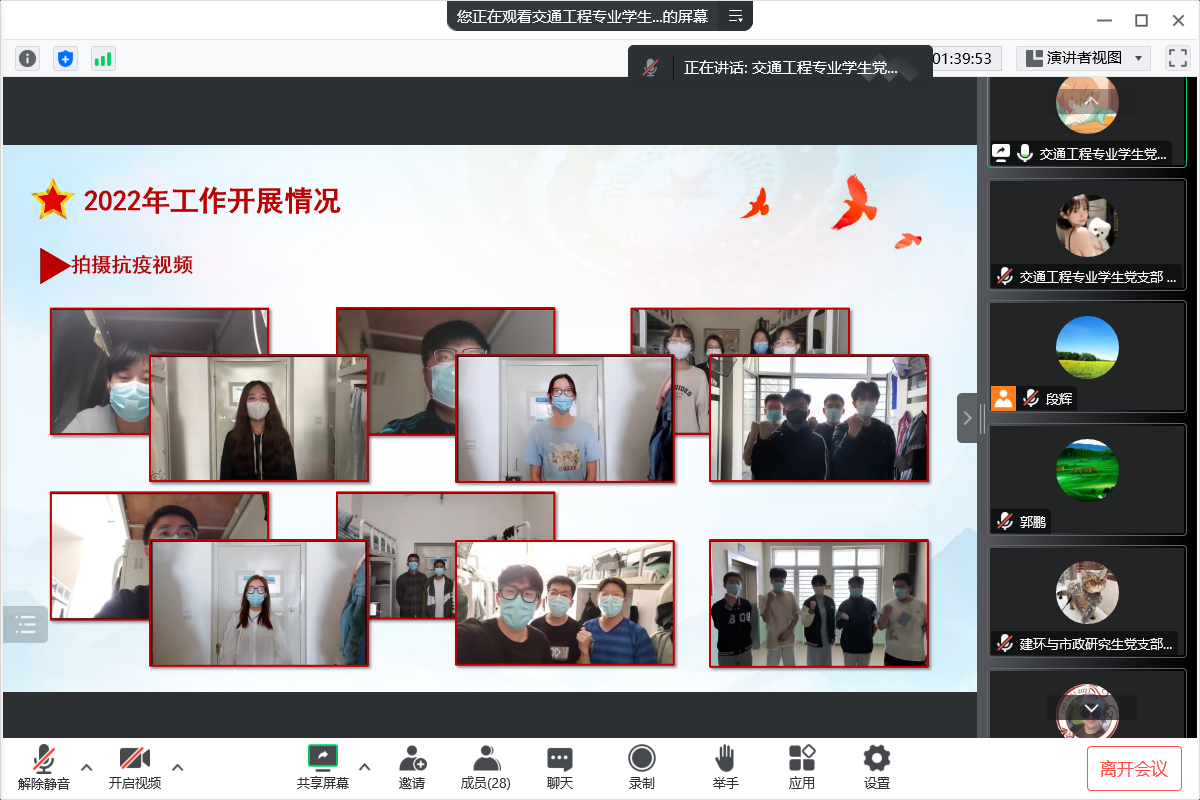Expand video options arrow beside 开启视频

pos(178,767)
